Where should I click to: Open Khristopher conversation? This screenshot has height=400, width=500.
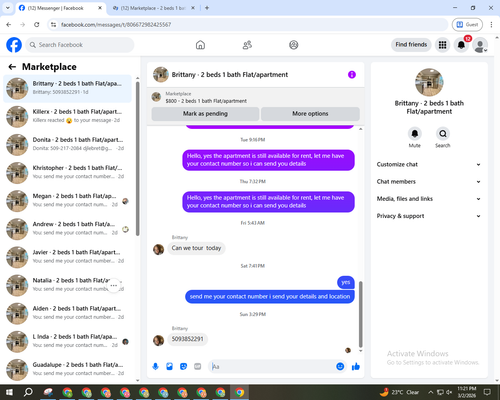click(x=67, y=173)
